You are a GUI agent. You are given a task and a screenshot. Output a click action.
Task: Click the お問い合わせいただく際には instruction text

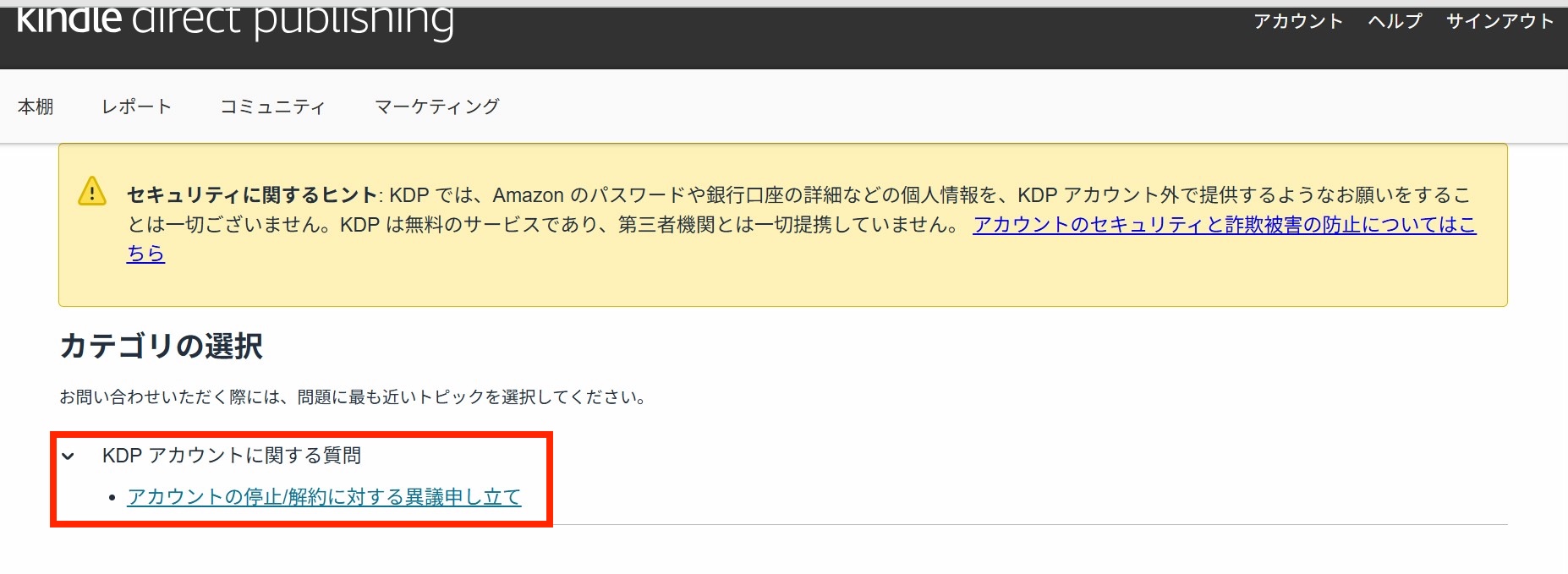tap(353, 397)
